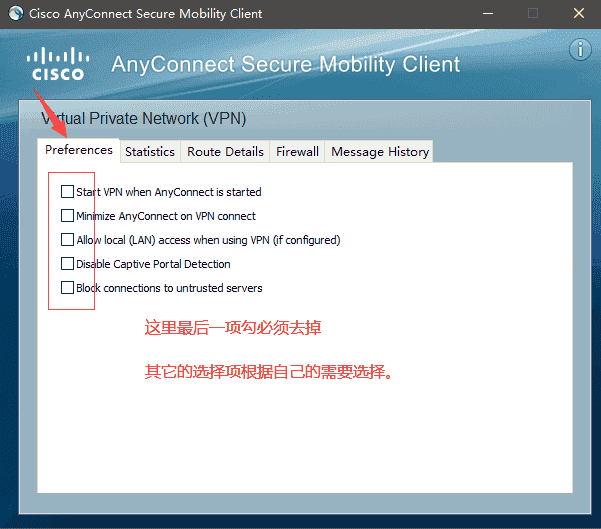Check Allow local (LAN) access option
This screenshot has width=601, height=529.
coord(67,240)
